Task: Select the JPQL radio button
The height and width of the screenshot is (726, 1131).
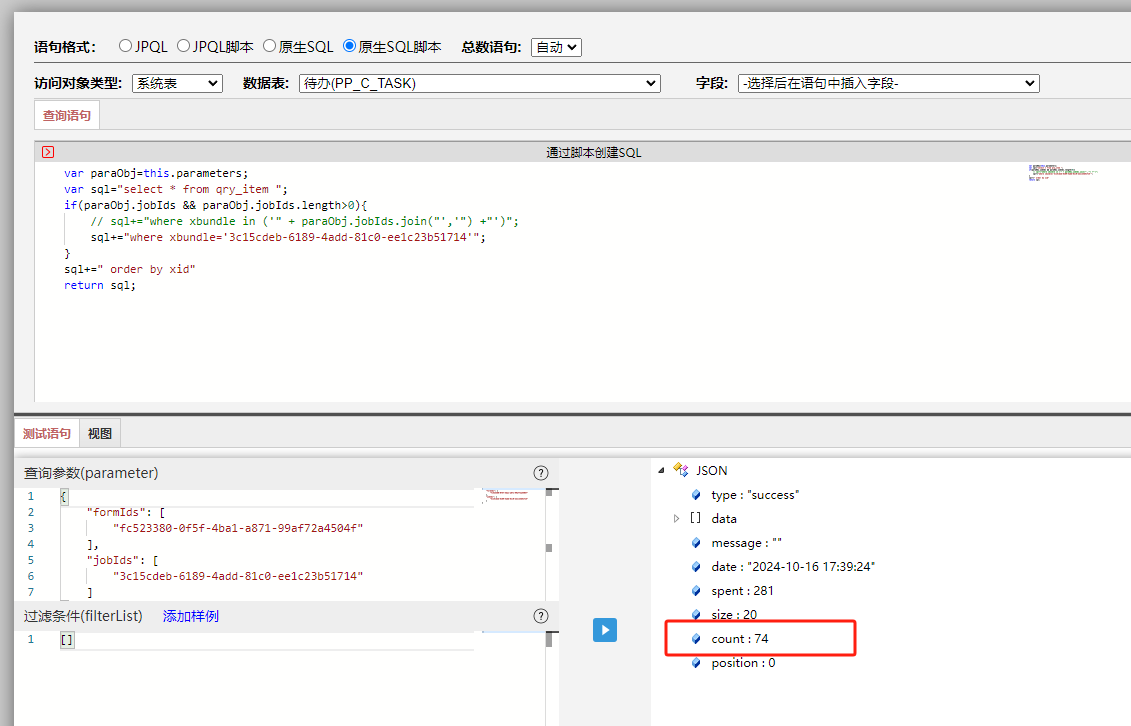Action: (x=126, y=46)
